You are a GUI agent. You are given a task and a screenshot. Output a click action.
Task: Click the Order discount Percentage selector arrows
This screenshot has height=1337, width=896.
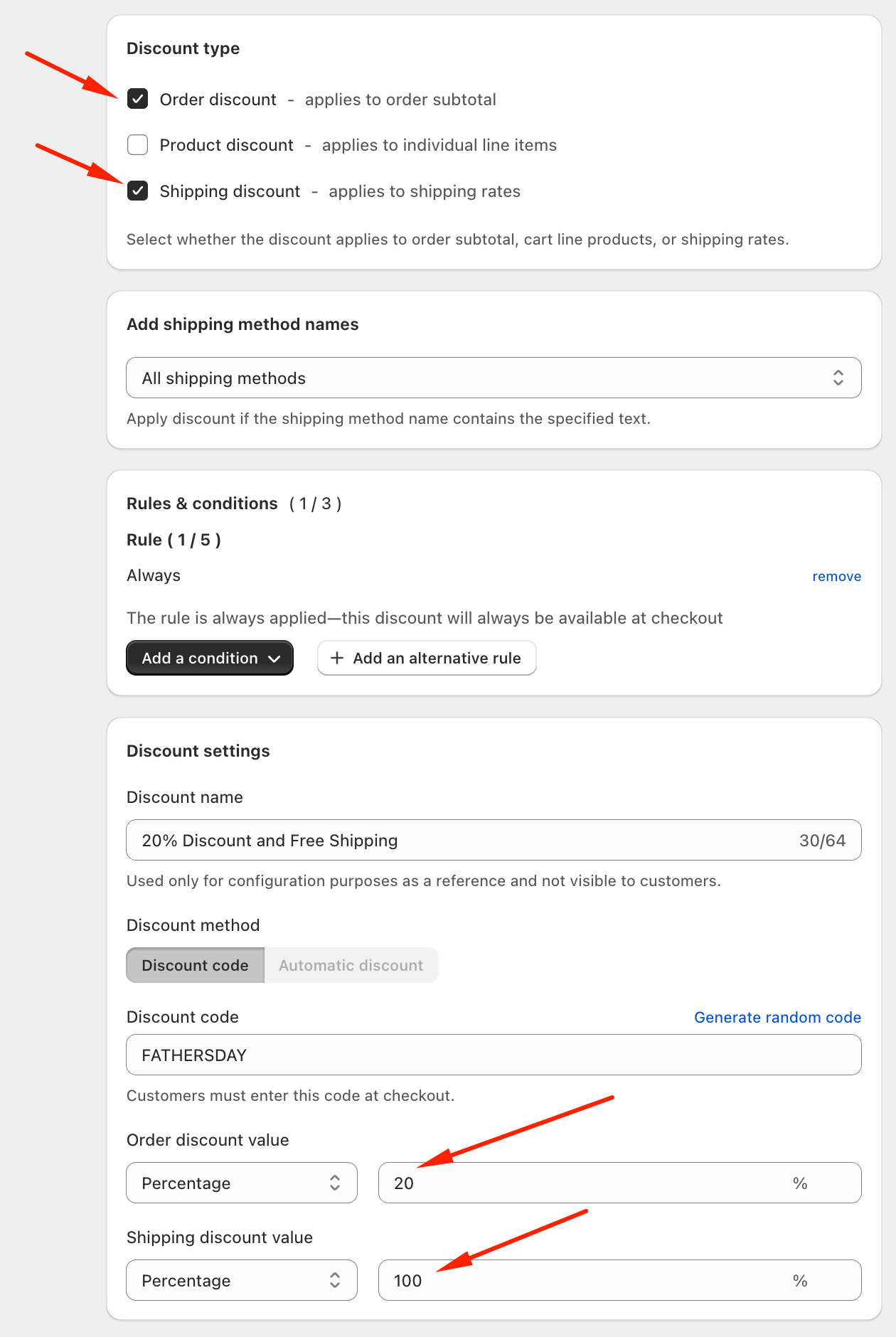coord(335,1183)
